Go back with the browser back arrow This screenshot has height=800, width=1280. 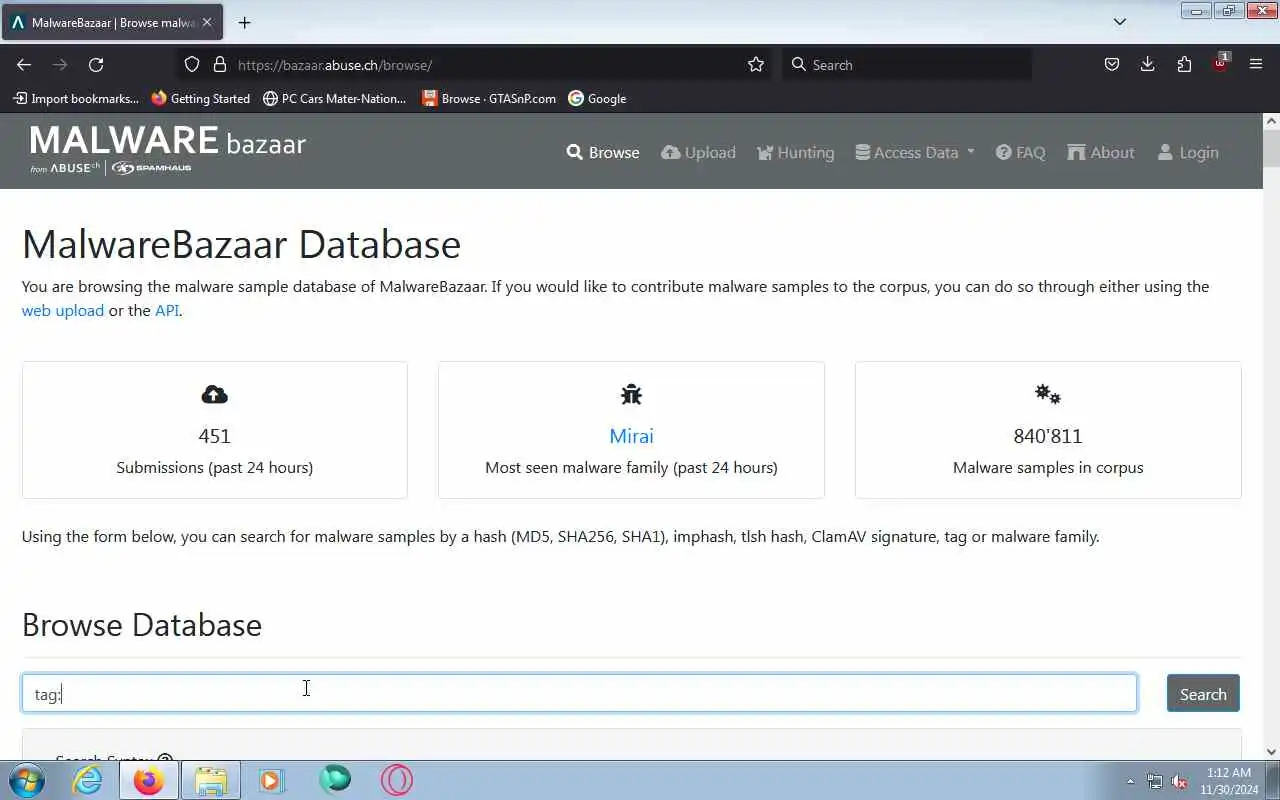point(24,65)
